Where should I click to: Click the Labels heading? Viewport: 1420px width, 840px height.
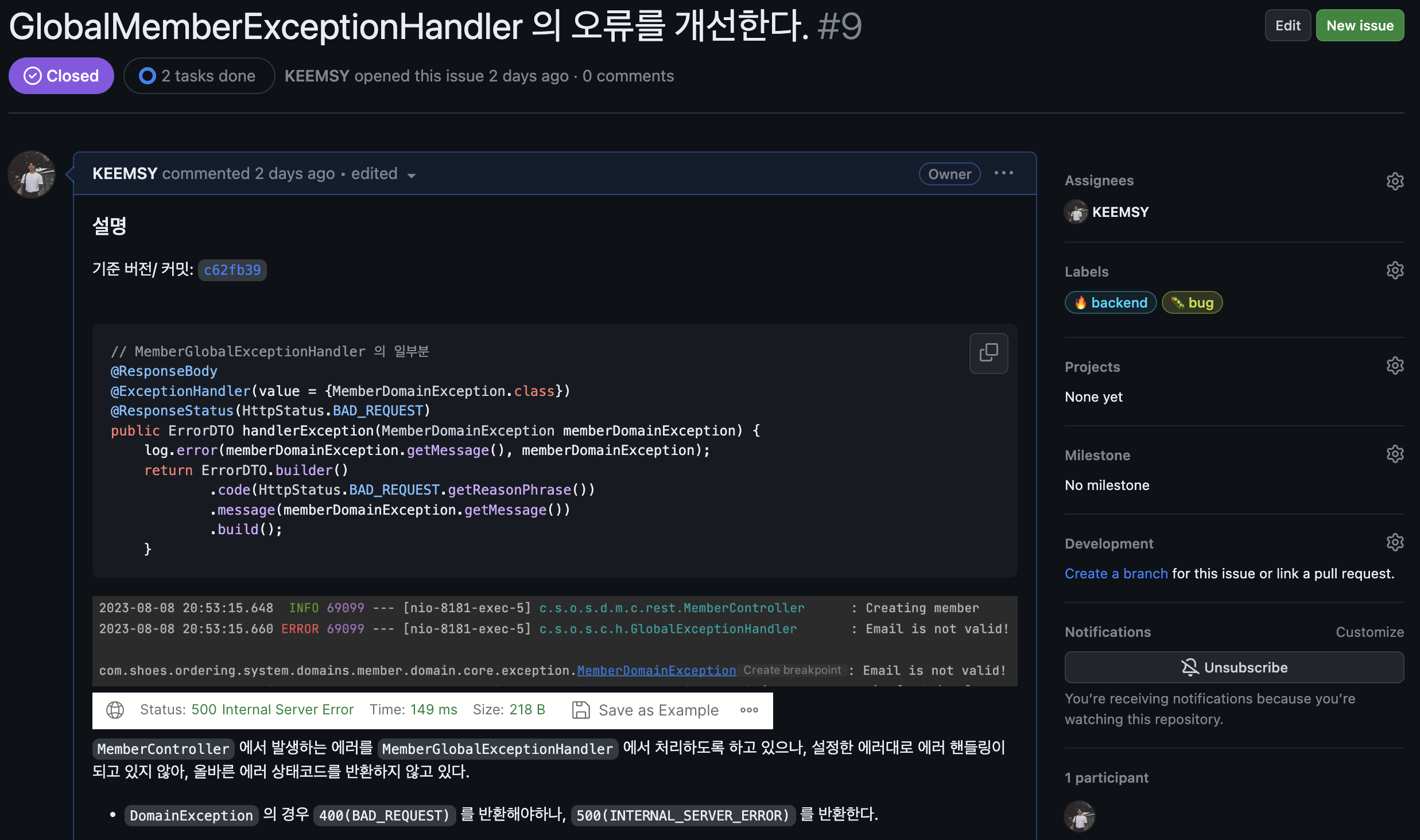(1087, 271)
